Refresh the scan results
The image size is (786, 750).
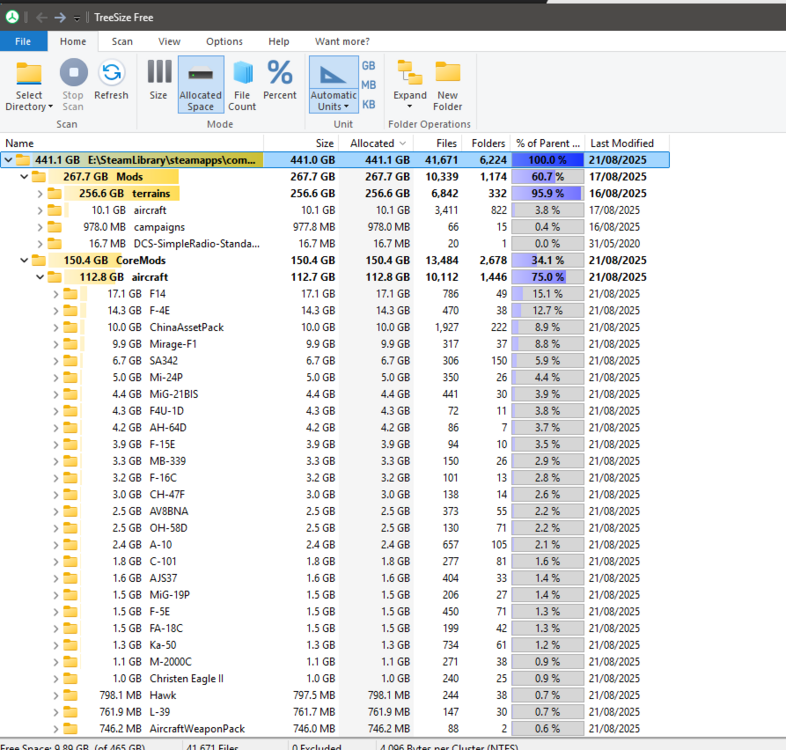(x=111, y=74)
